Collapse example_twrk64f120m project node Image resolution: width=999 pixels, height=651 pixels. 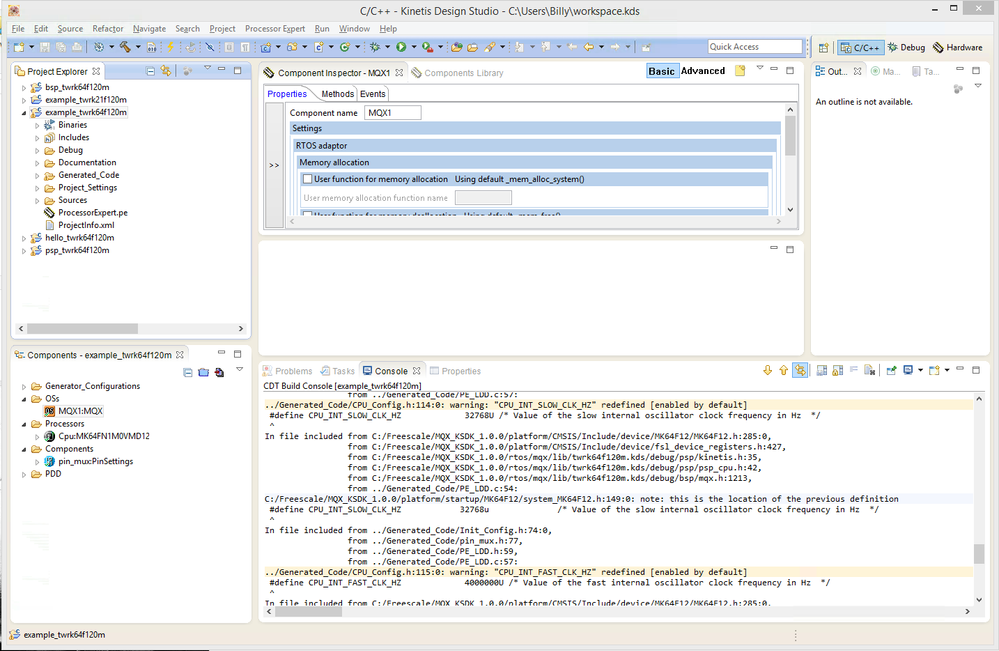(24, 113)
